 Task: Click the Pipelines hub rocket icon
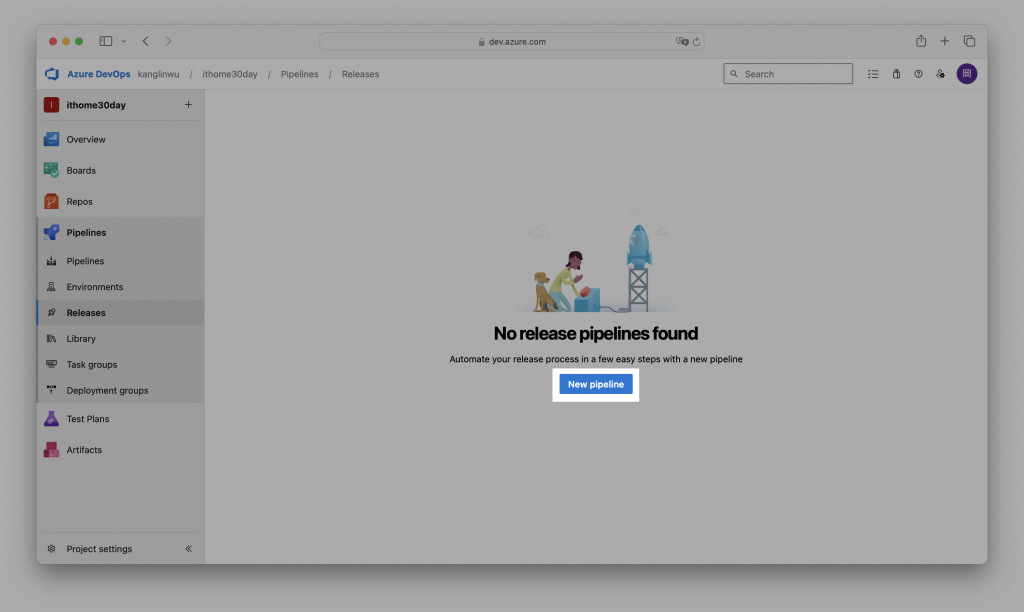[52, 233]
